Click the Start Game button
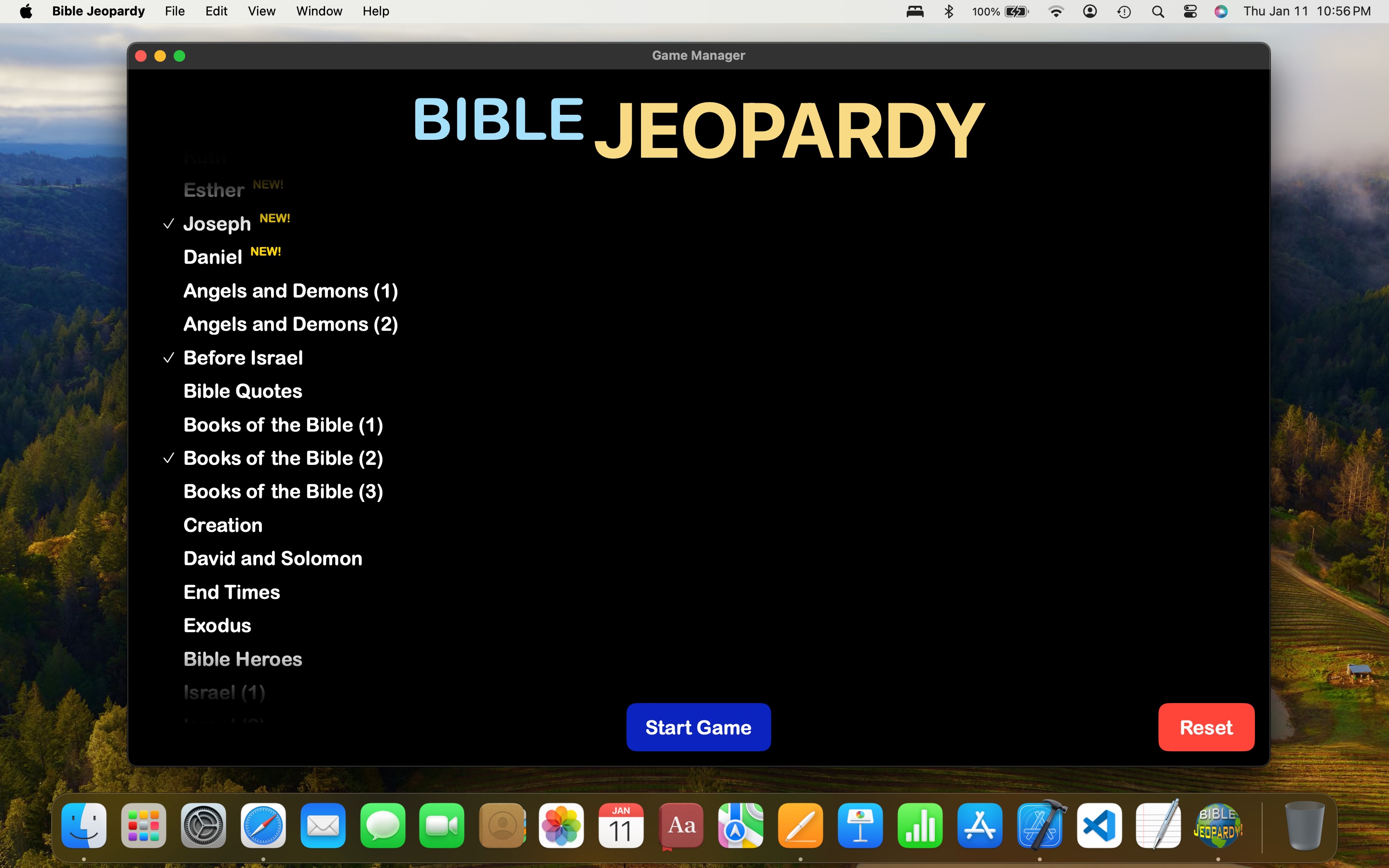Viewport: 1389px width, 868px height. (x=698, y=727)
